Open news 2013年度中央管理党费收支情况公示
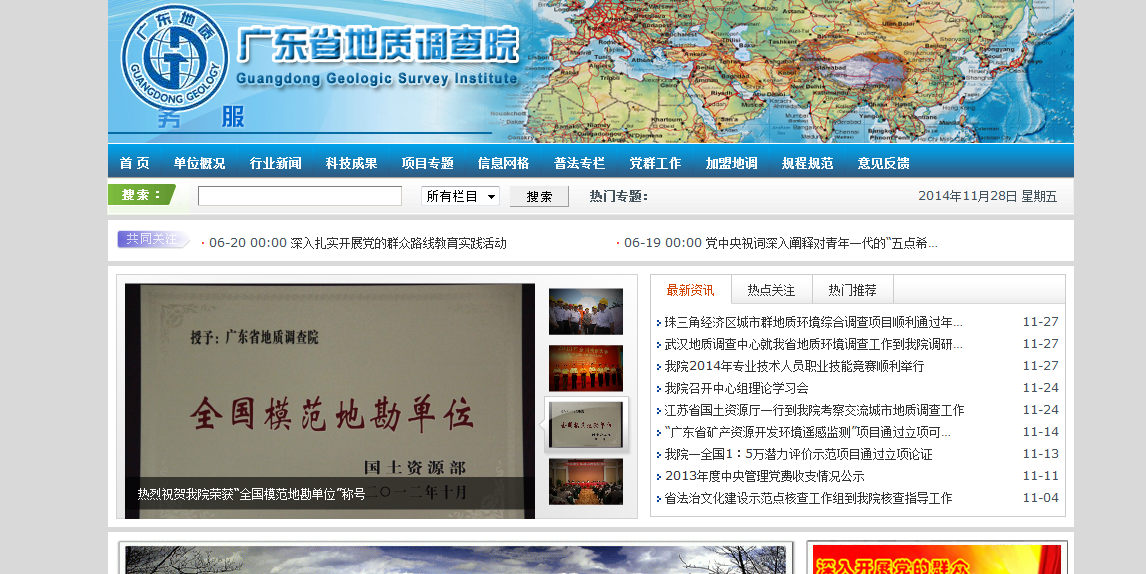 pyautogui.click(x=764, y=476)
